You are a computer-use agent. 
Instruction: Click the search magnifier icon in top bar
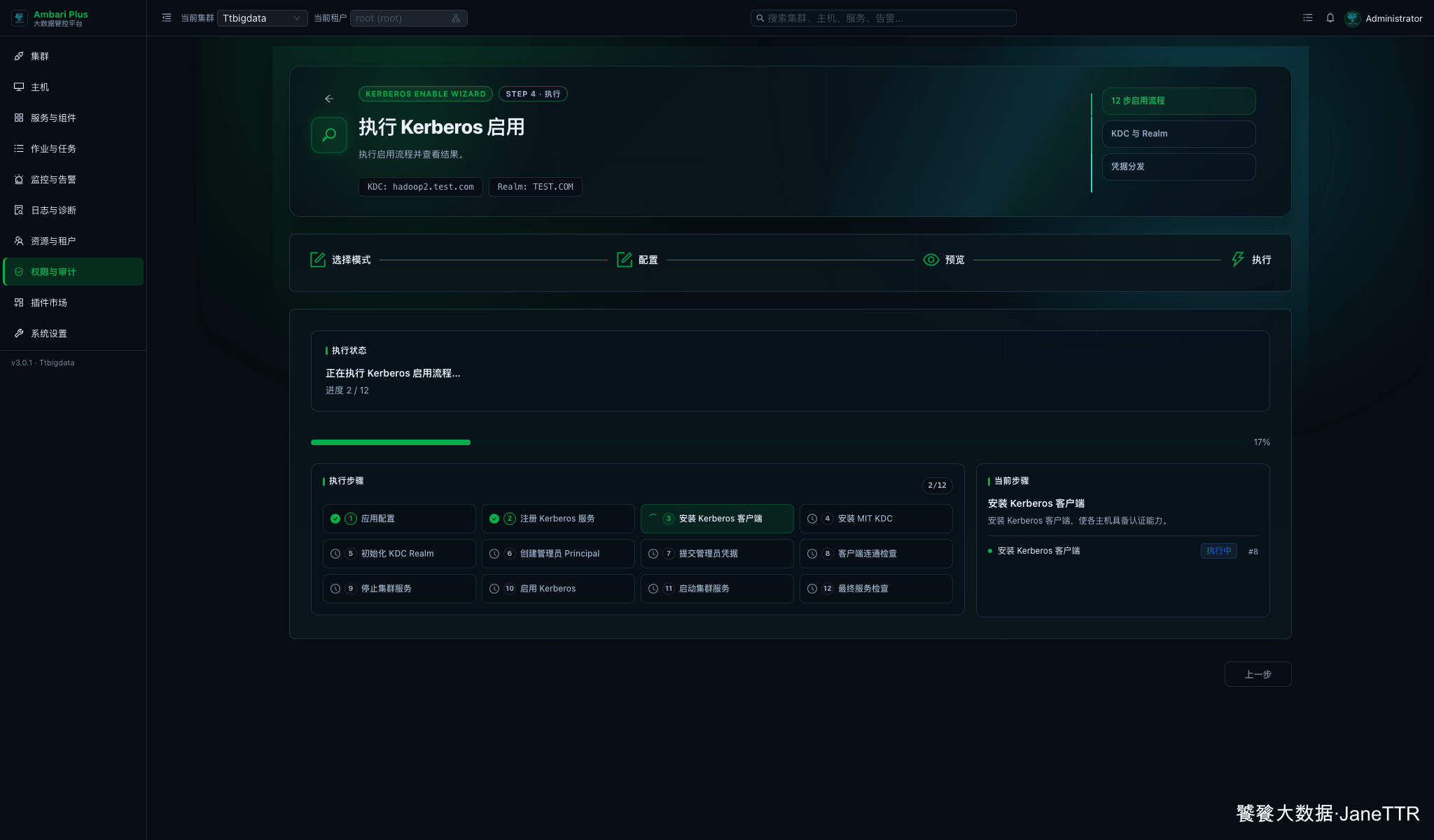[x=760, y=18]
